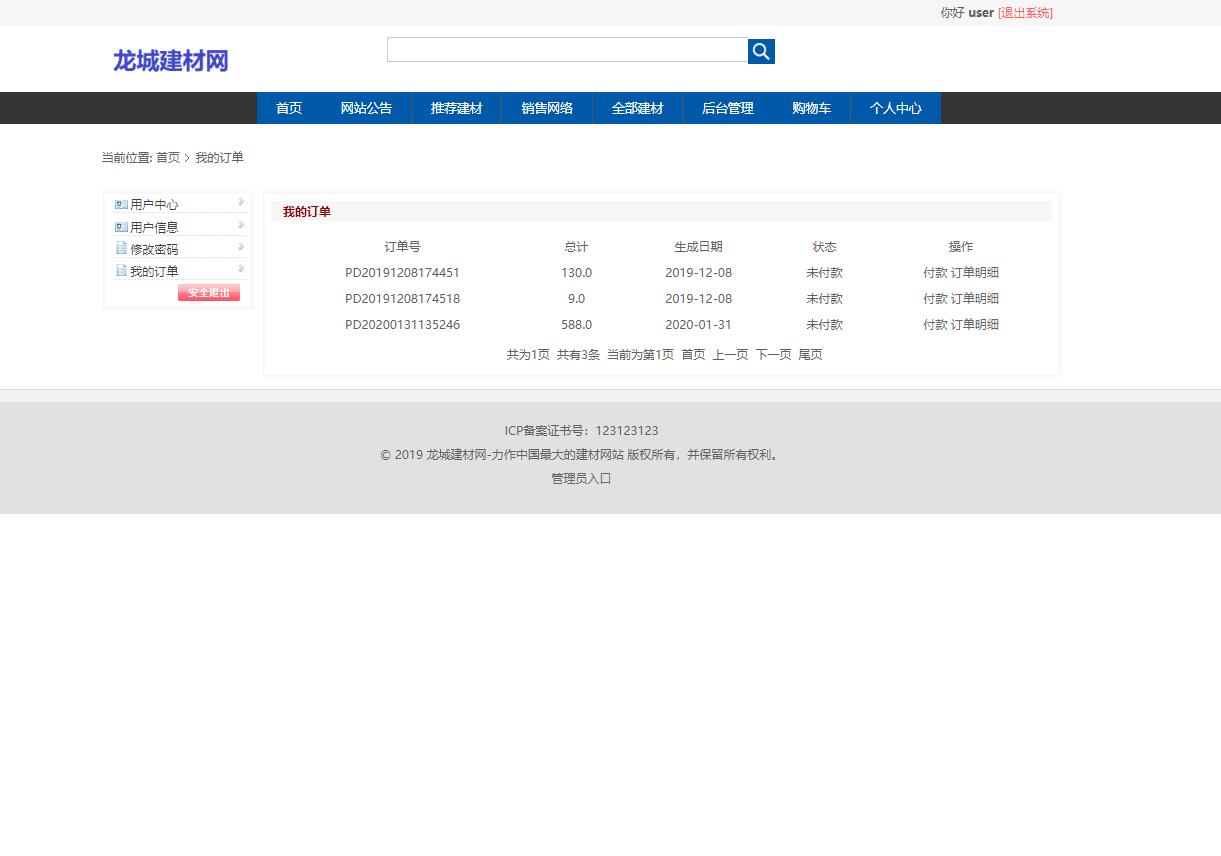Click the 退出系统 link at top right
Viewport: 1221px width, 856px height.
point(1025,12)
